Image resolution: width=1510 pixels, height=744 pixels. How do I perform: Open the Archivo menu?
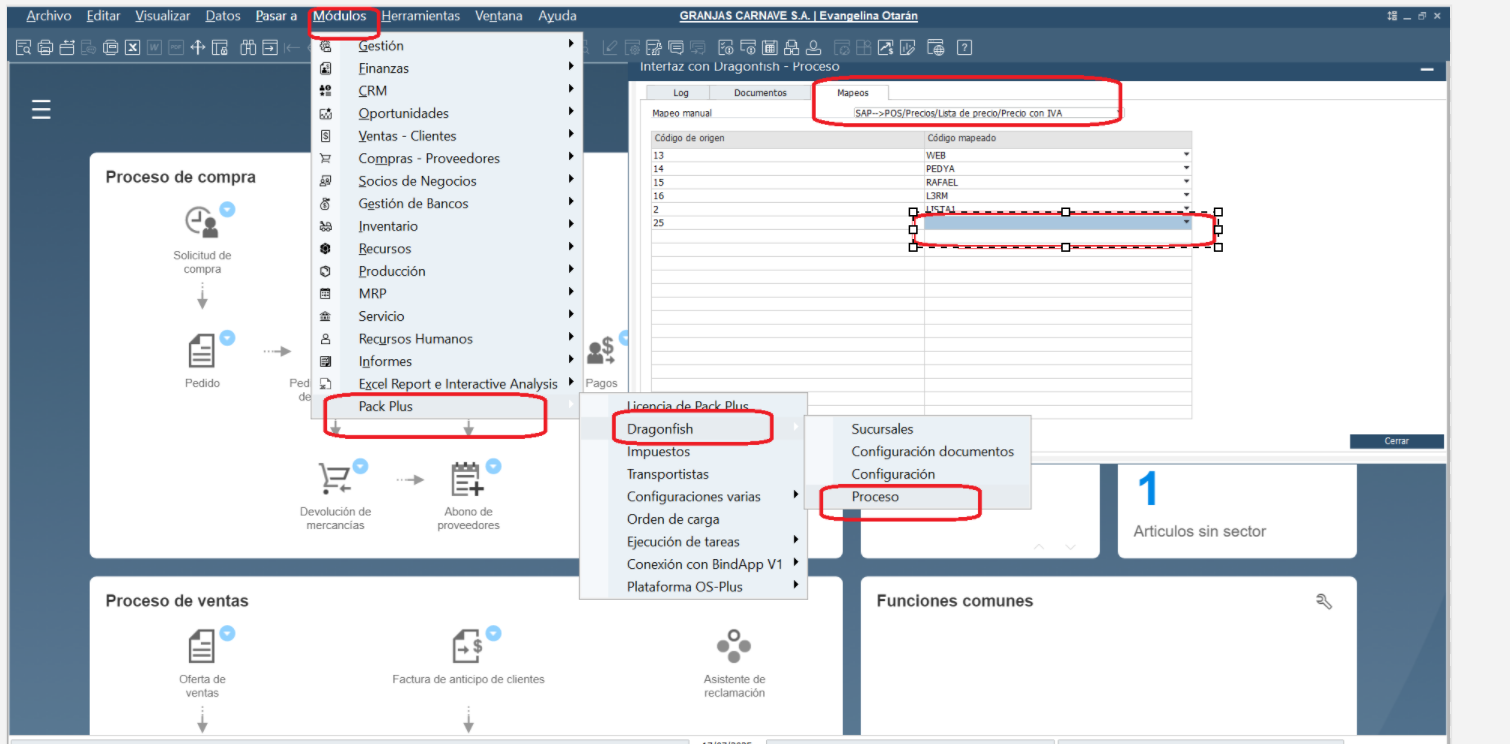[x=49, y=16]
